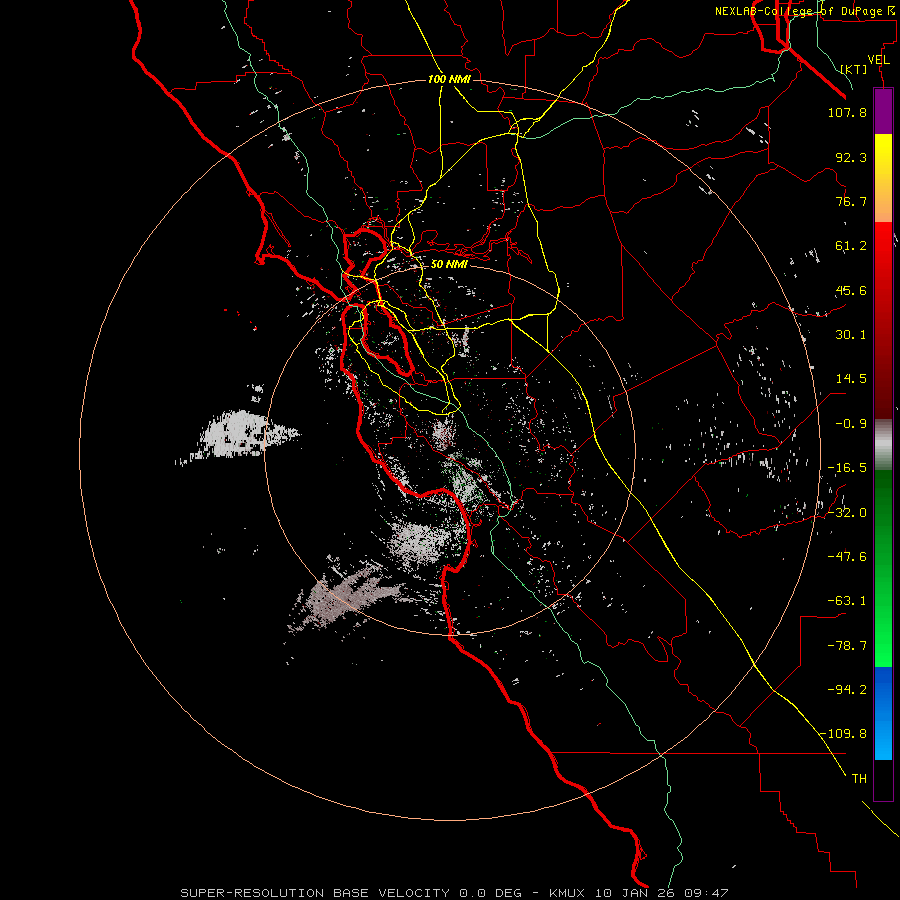Click the 107.8 velocity scale value

847,112
